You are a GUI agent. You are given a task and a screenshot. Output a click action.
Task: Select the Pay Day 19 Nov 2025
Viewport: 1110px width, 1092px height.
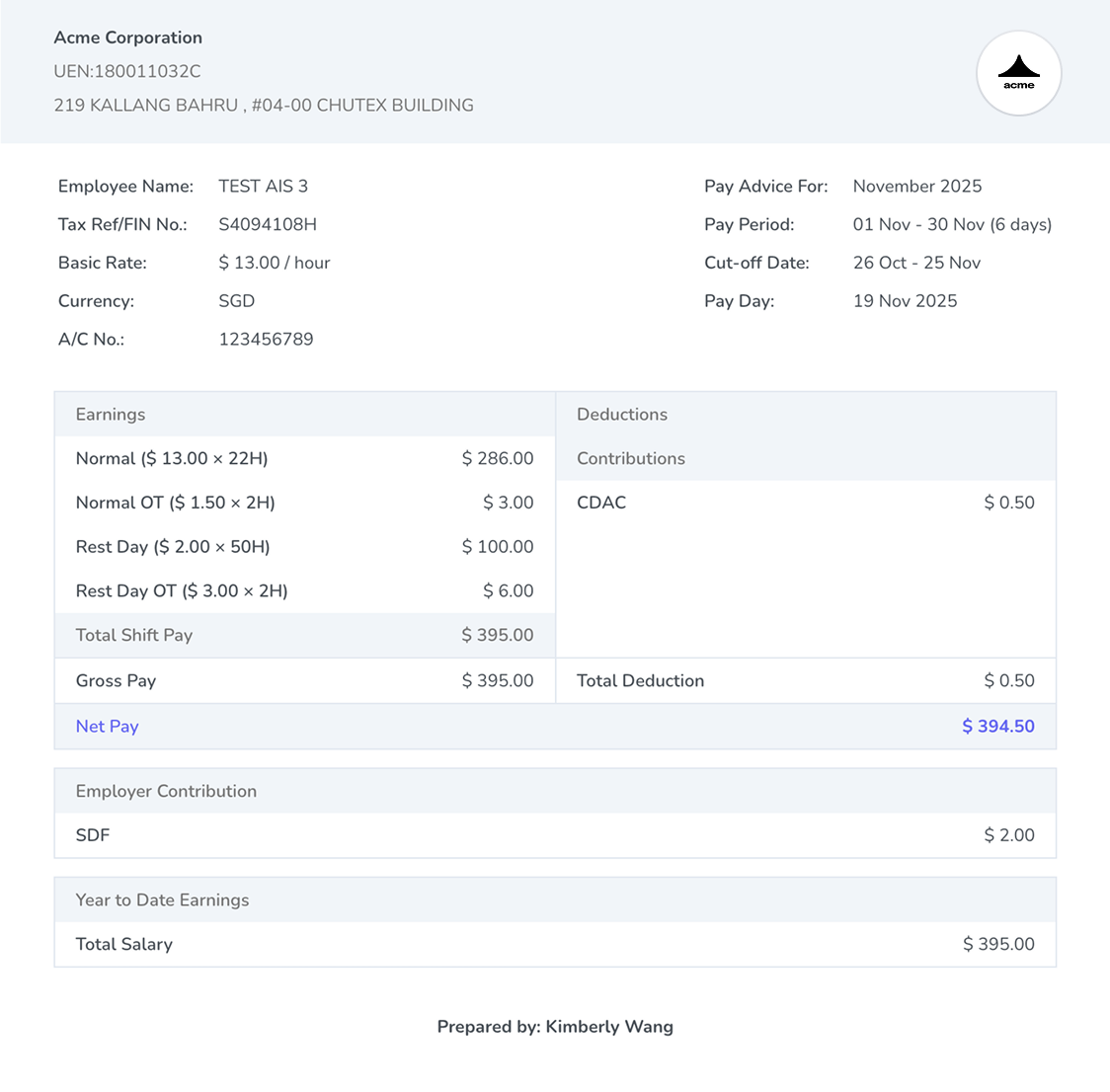pos(905,301)
